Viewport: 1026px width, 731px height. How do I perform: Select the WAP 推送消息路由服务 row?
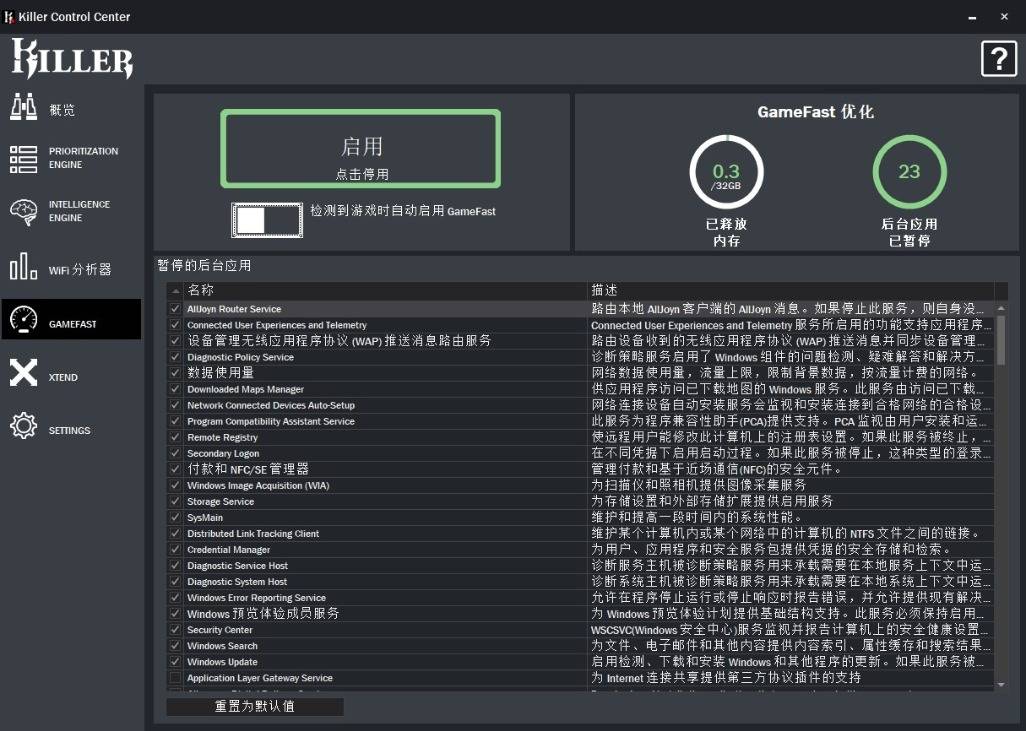(580, 341)
